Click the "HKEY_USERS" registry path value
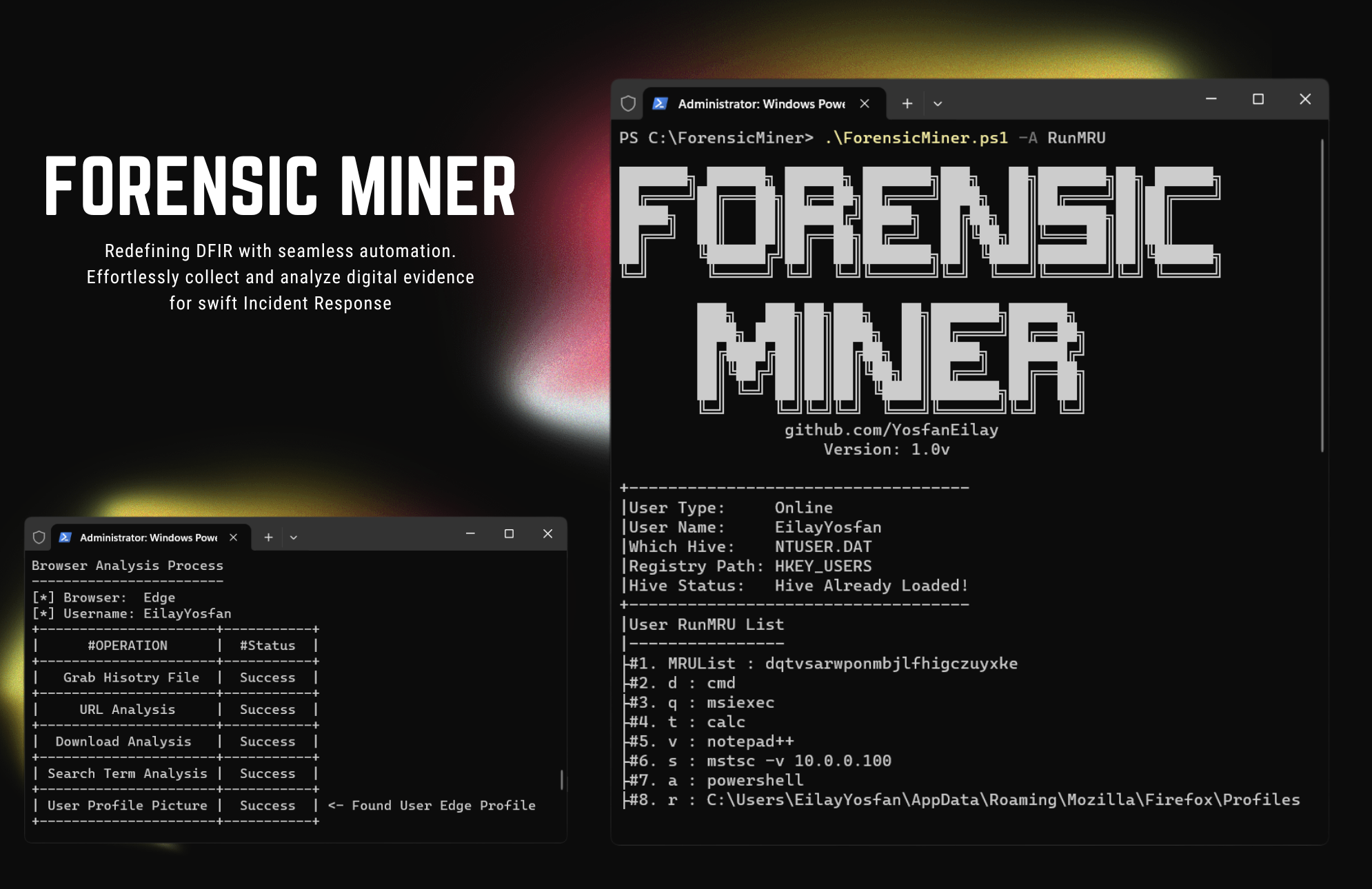1372x889 pixels. (x=823, y=566)
